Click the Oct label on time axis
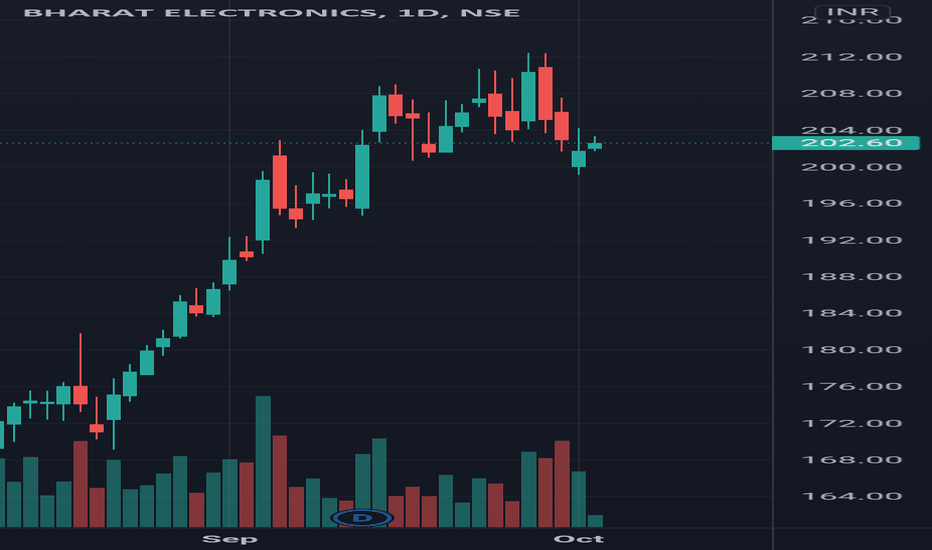Screen dimensions: 932x550 pyautogui.click(x=579, y=539)
